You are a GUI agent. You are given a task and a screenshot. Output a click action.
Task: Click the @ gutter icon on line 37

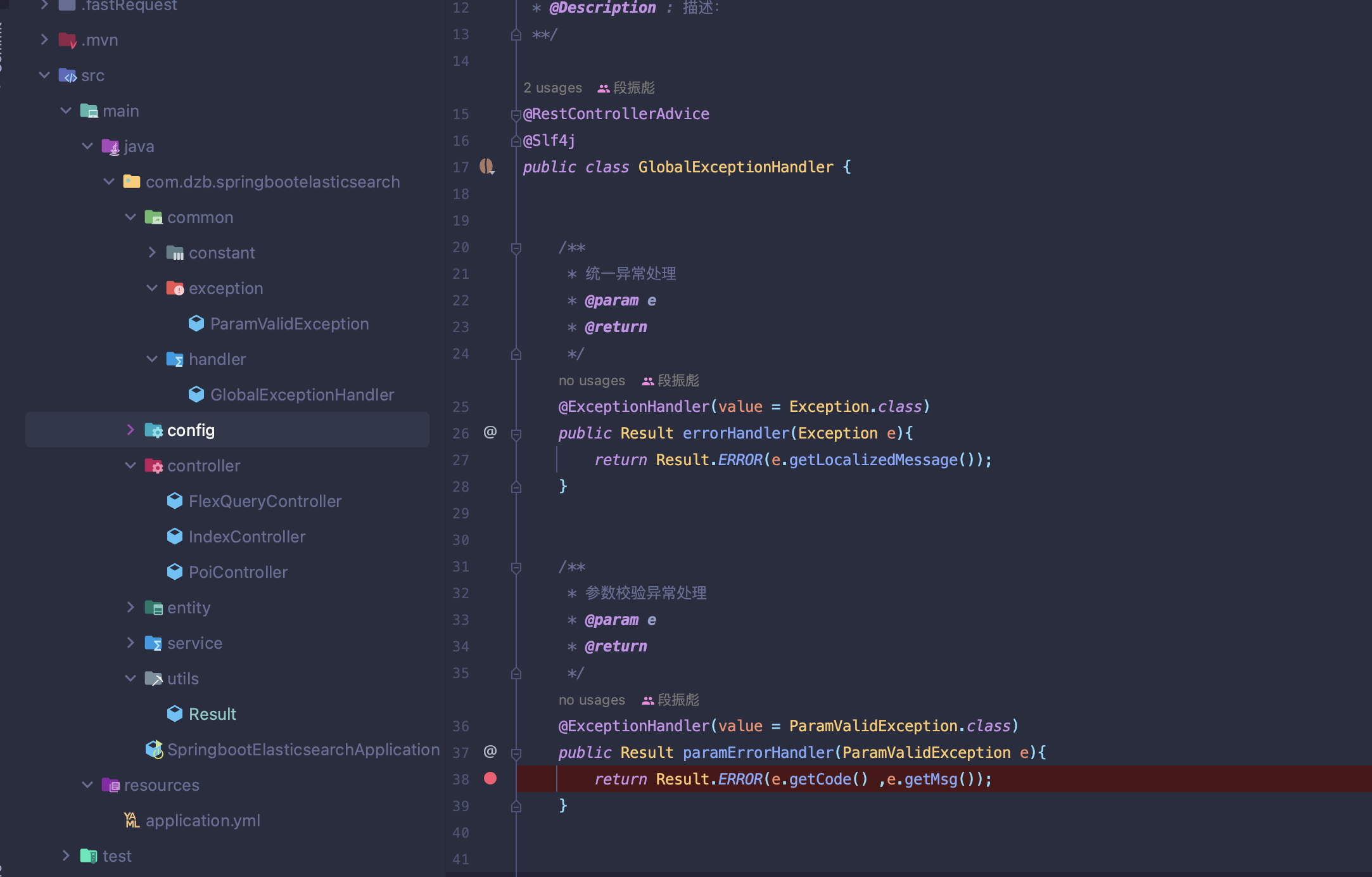[490, 752]
